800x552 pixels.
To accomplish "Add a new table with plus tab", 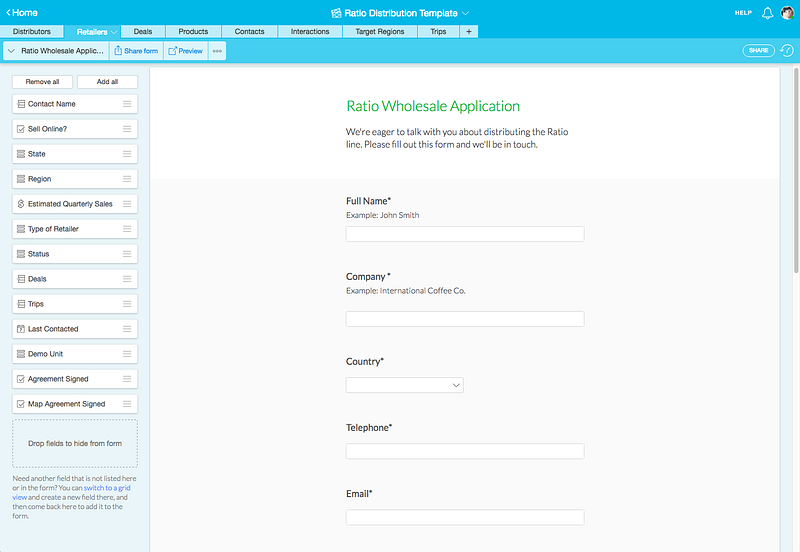I will click(x=469, y=32).
